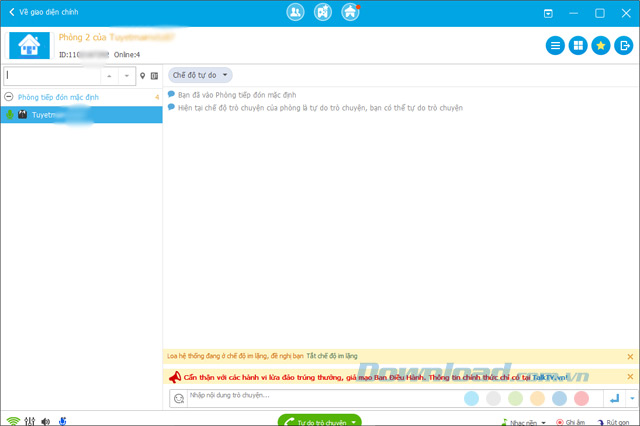The image size is (640, 426).
Task: Locate myself with the map pin icon
Action: point(142,76)
